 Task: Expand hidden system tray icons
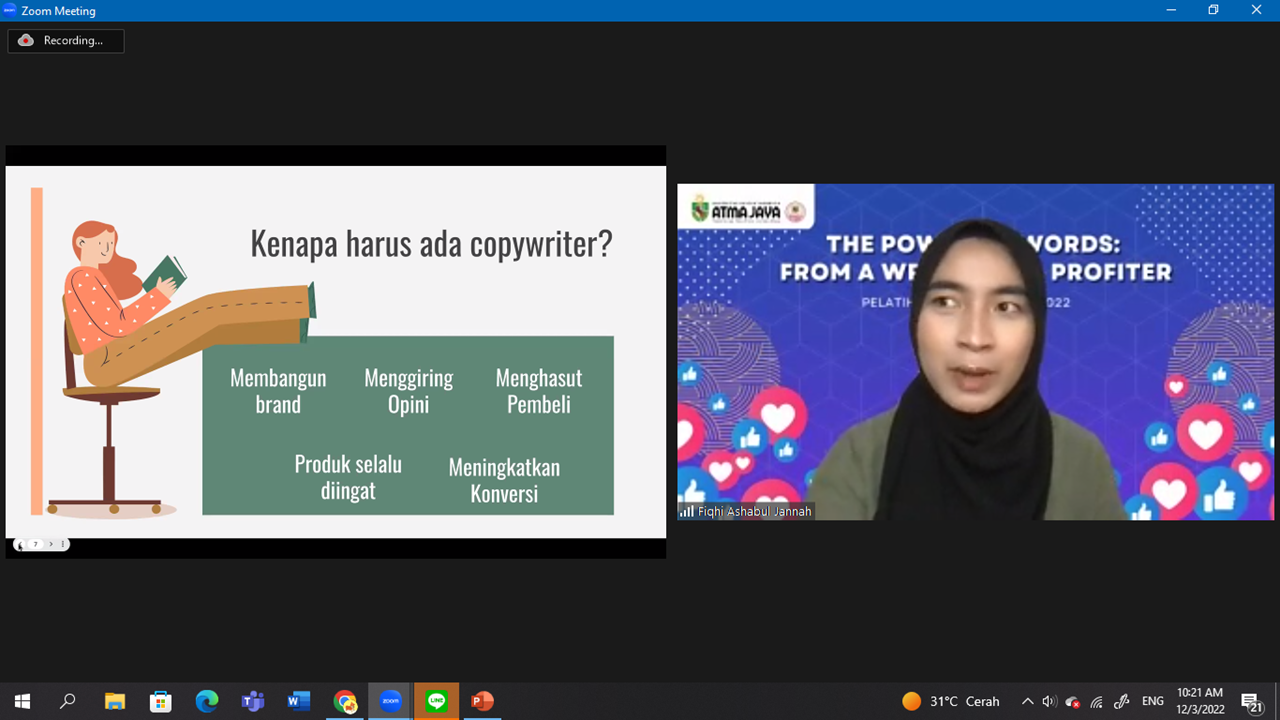1027,701
